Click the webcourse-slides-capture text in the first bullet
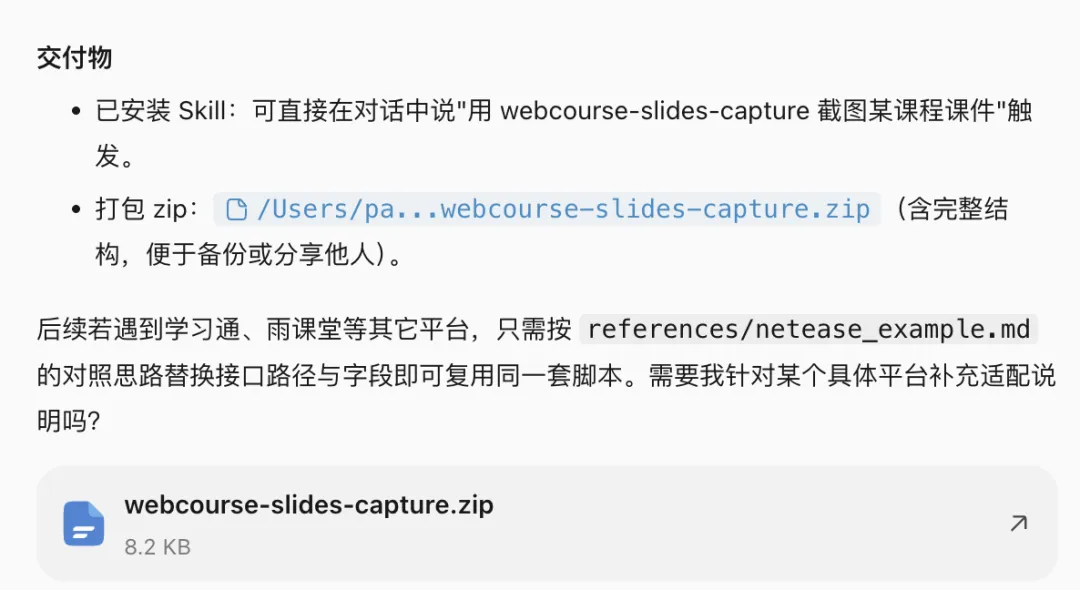 pos(654,111)
